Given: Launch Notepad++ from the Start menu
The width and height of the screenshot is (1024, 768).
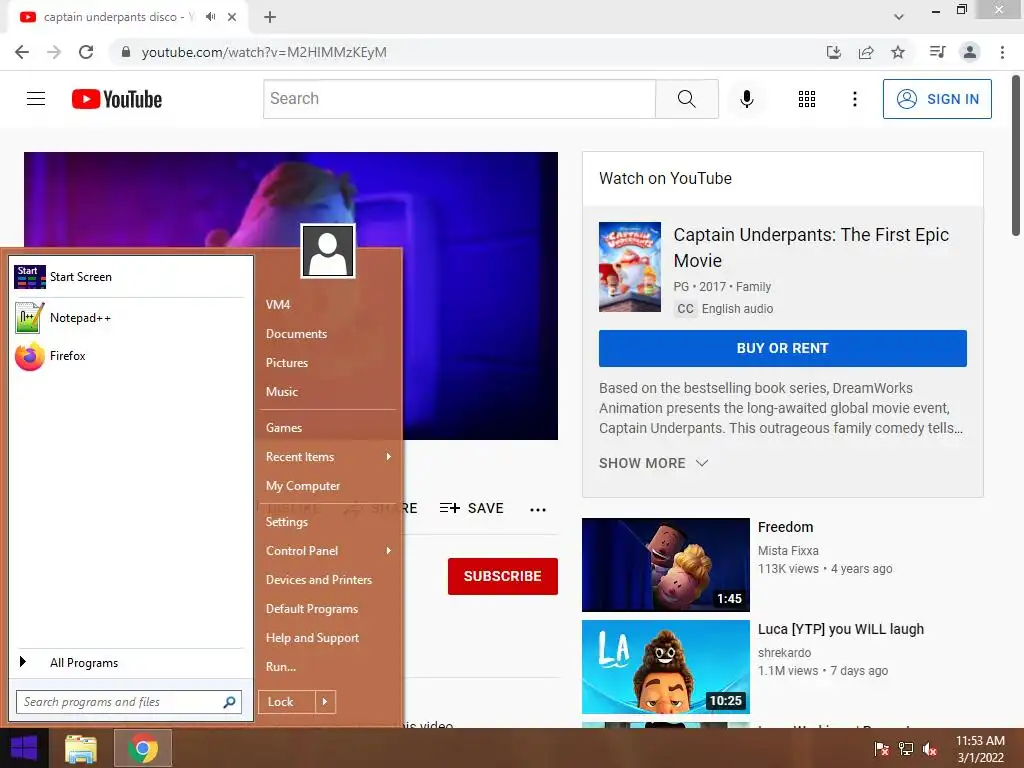Looking at the screenshot, I should pos(129,318).
